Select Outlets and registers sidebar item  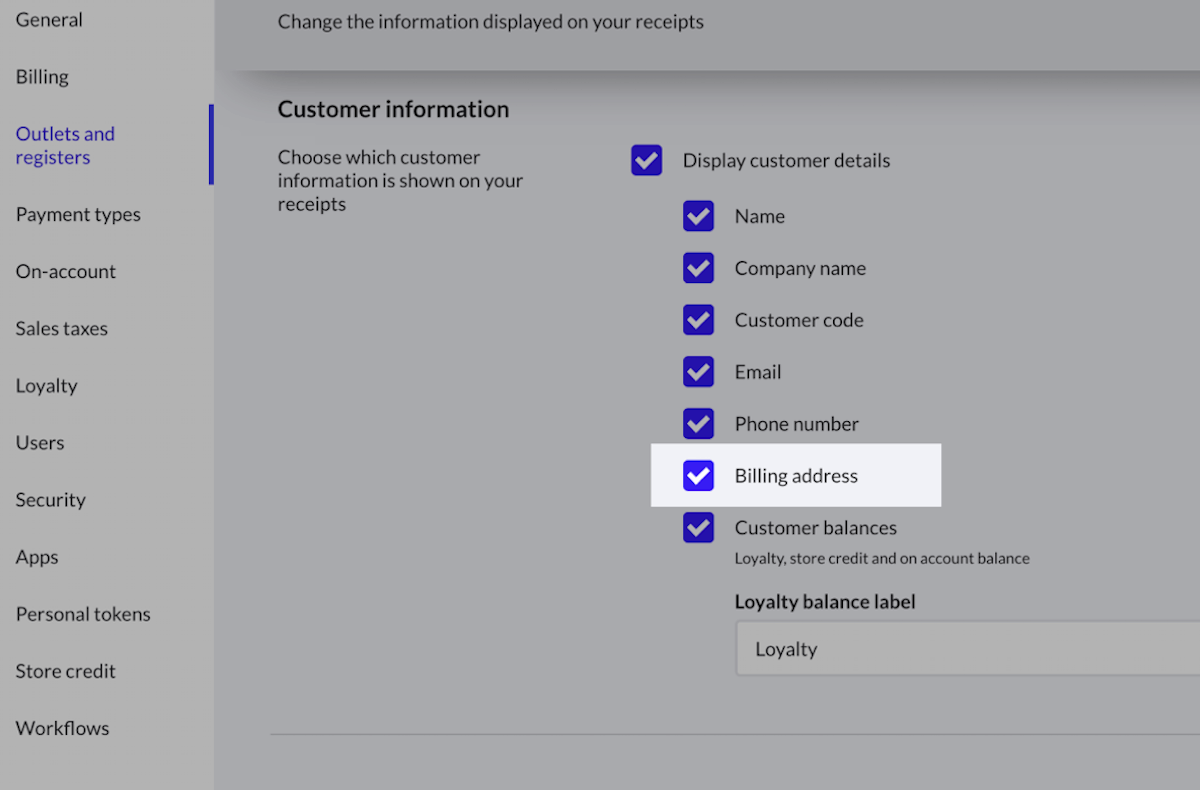pyautogui.click(x=65, y=145)
